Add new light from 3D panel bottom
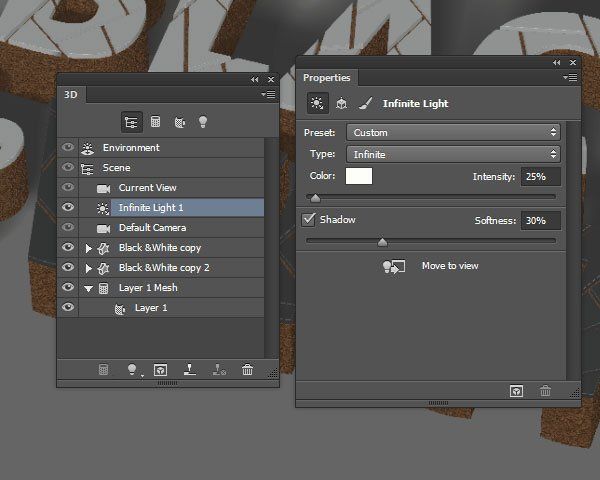The image size is (600, 480). [x=132, y=370]
